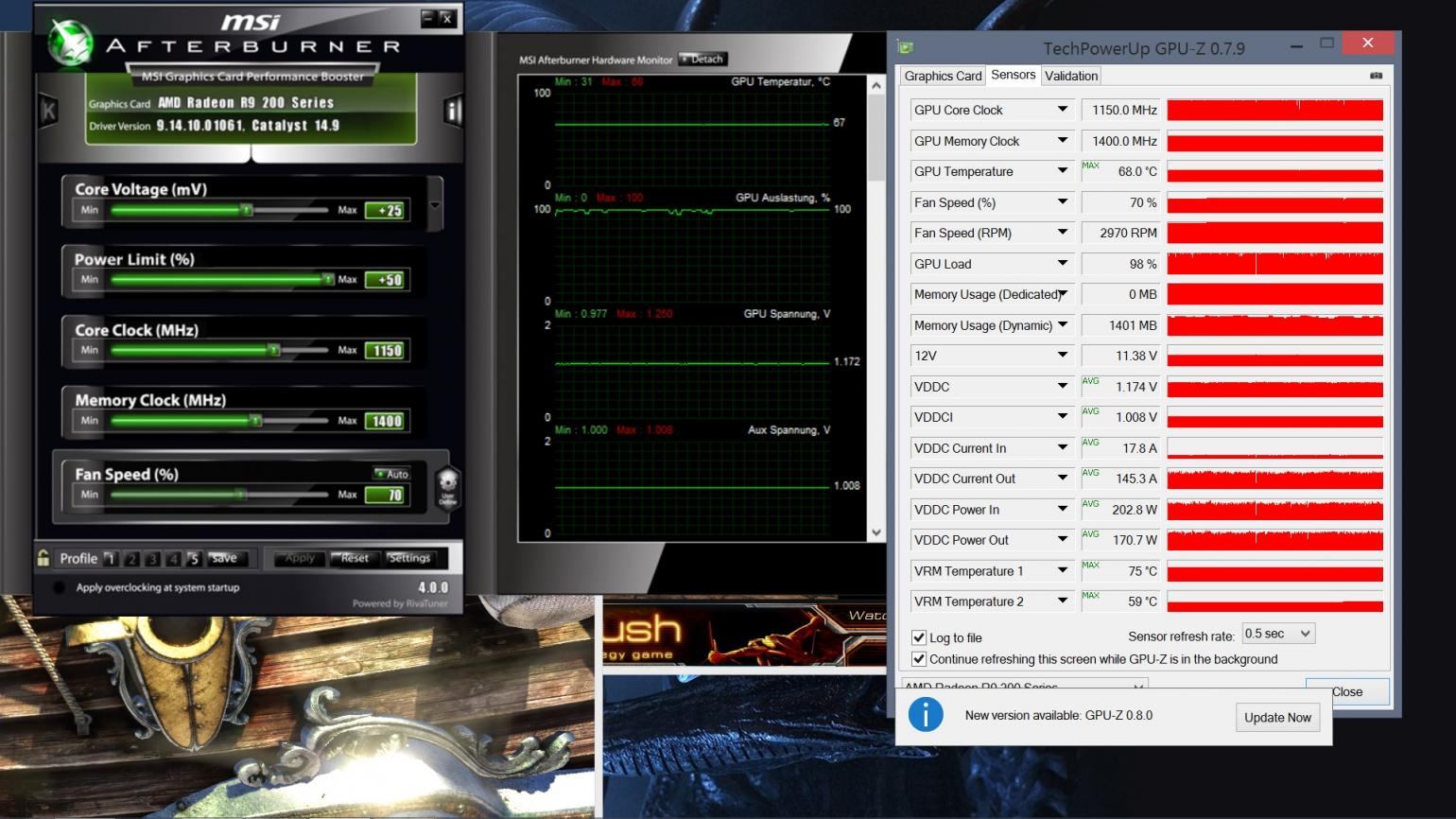1456x819 pixels.
Task: Click the 1401 MB memory usage value
Action: pos(1119,325)
